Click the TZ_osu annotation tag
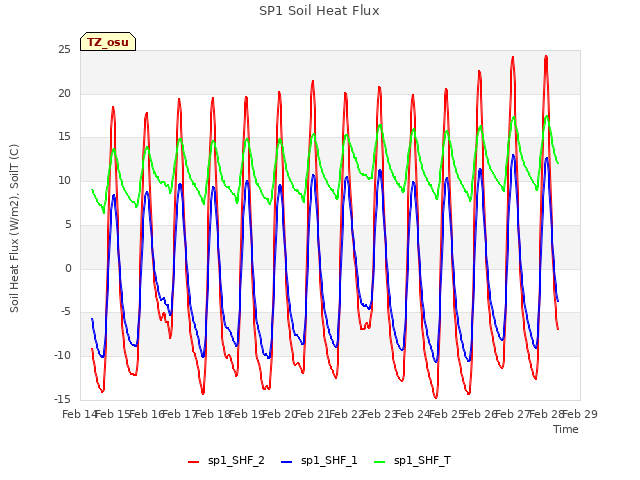This screenshot has height=480, width=640. (x=108, y=42)
